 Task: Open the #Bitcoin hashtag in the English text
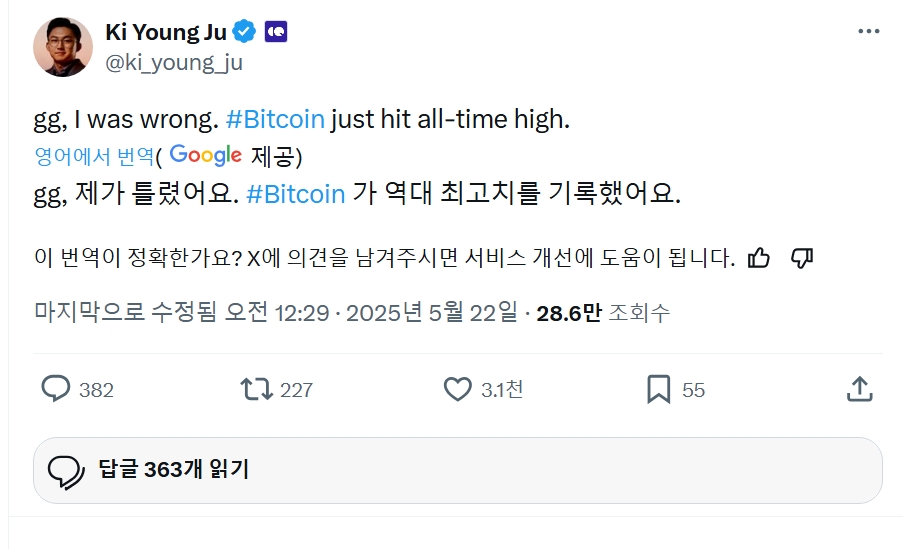click(x=275, y=119)
